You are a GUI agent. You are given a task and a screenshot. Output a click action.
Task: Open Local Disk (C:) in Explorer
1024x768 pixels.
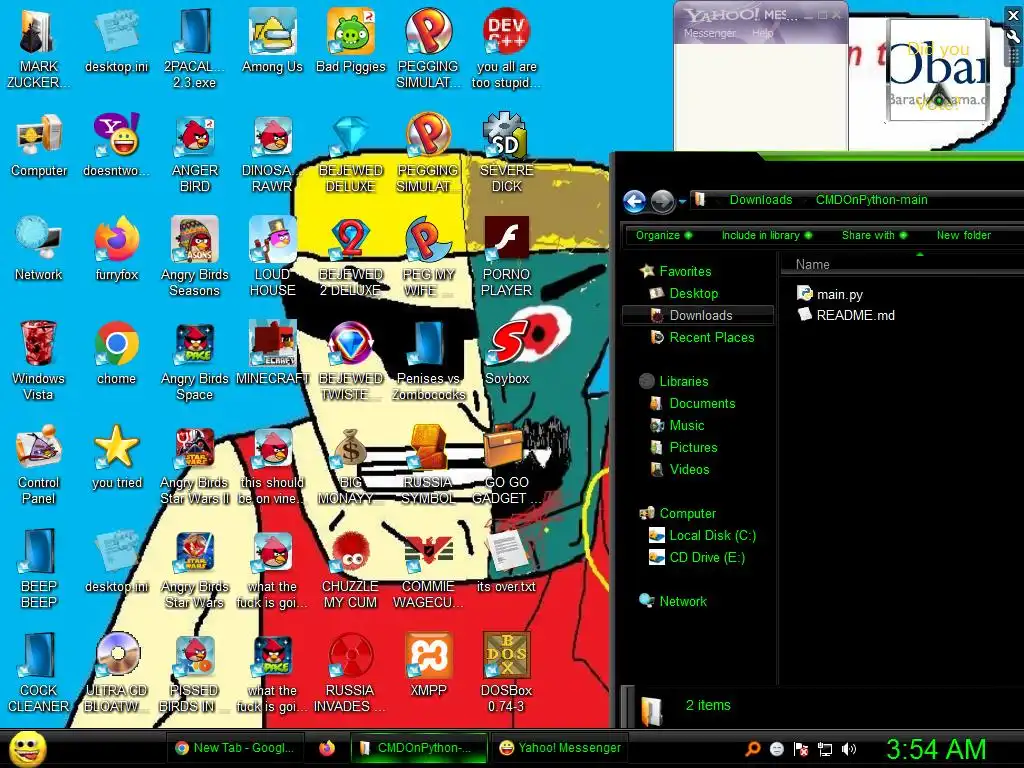tap(702, 536)
